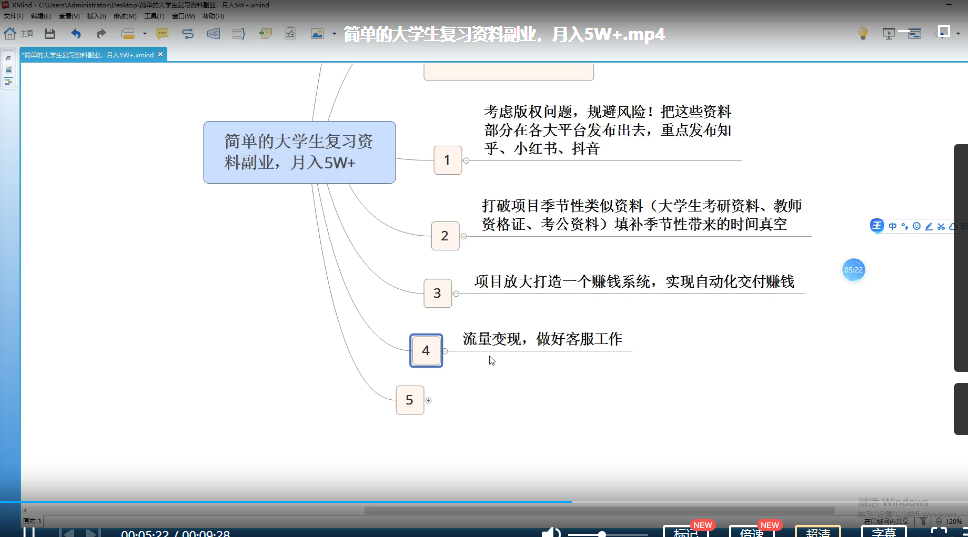Insert a summary bracket
Viewport: 968px width, 537px height.
click(238, 33)
